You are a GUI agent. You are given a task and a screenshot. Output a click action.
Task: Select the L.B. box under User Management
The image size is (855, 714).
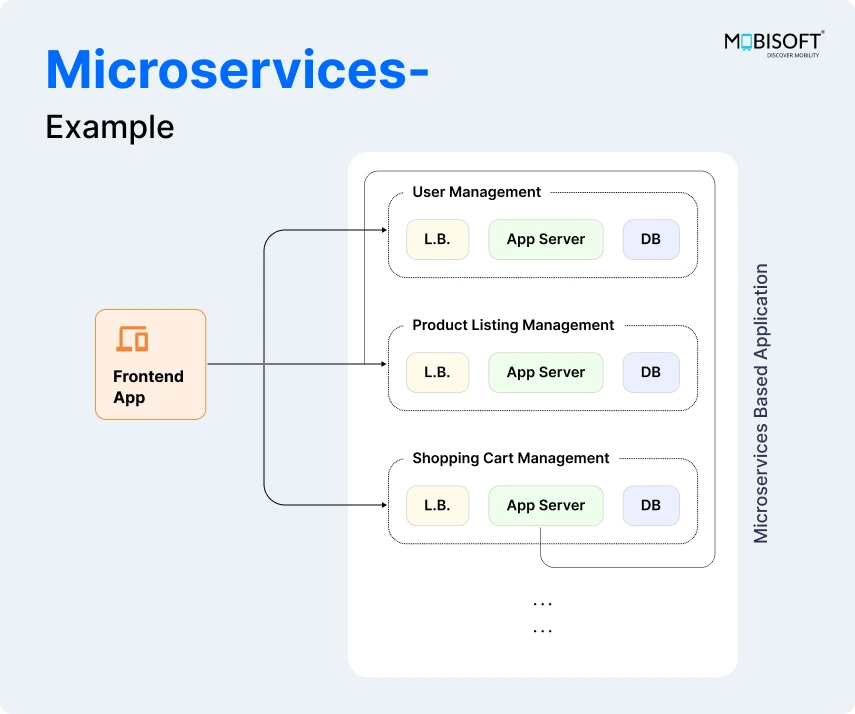[437, 239]
